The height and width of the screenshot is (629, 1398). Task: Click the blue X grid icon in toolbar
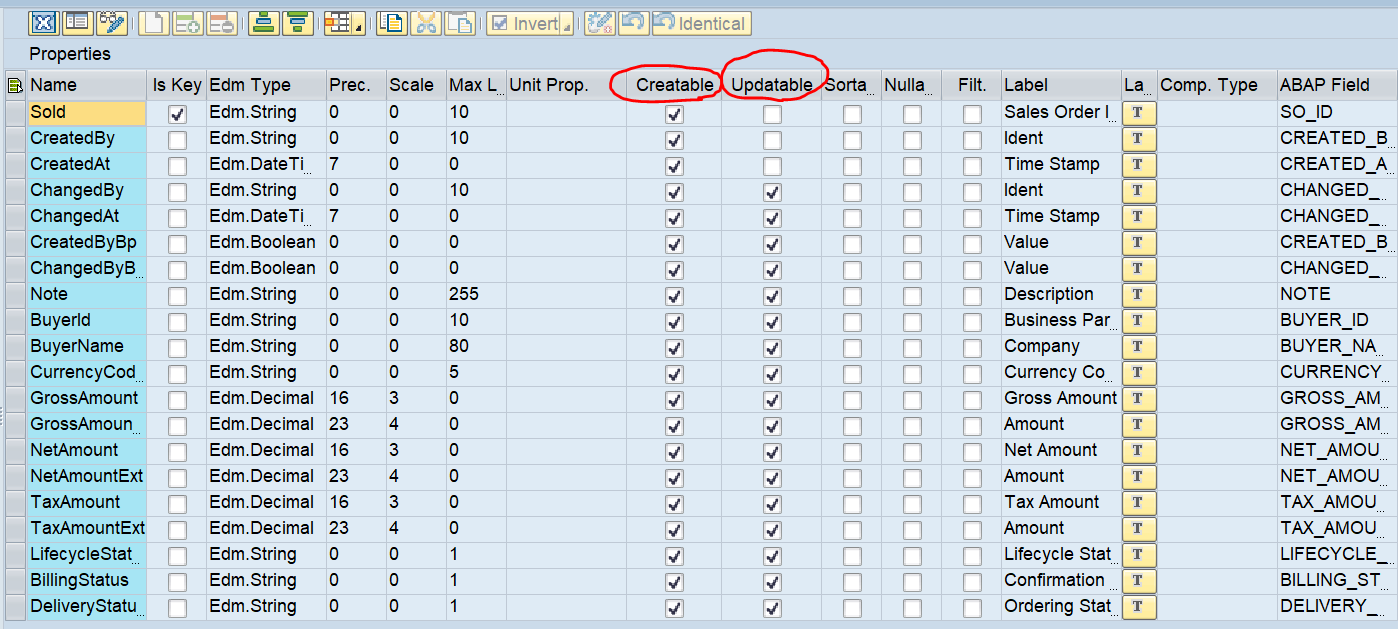[44, 23]
